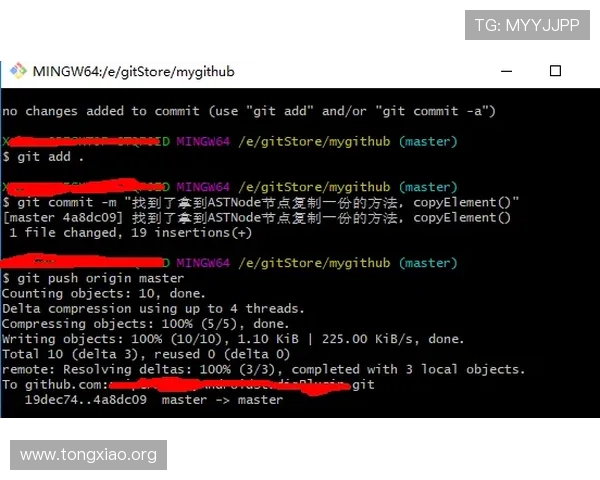Screen dimensions: 600x480
Task: Click the '1 file changed, 19 insertions' line
Action: click(130, 233)
